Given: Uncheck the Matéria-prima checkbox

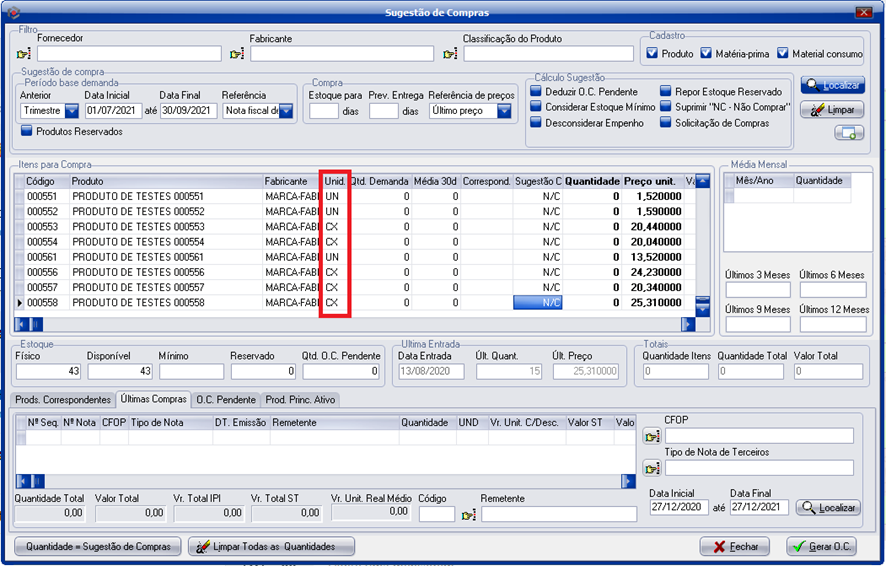Looking at the screenshot, I should (707, 53).
